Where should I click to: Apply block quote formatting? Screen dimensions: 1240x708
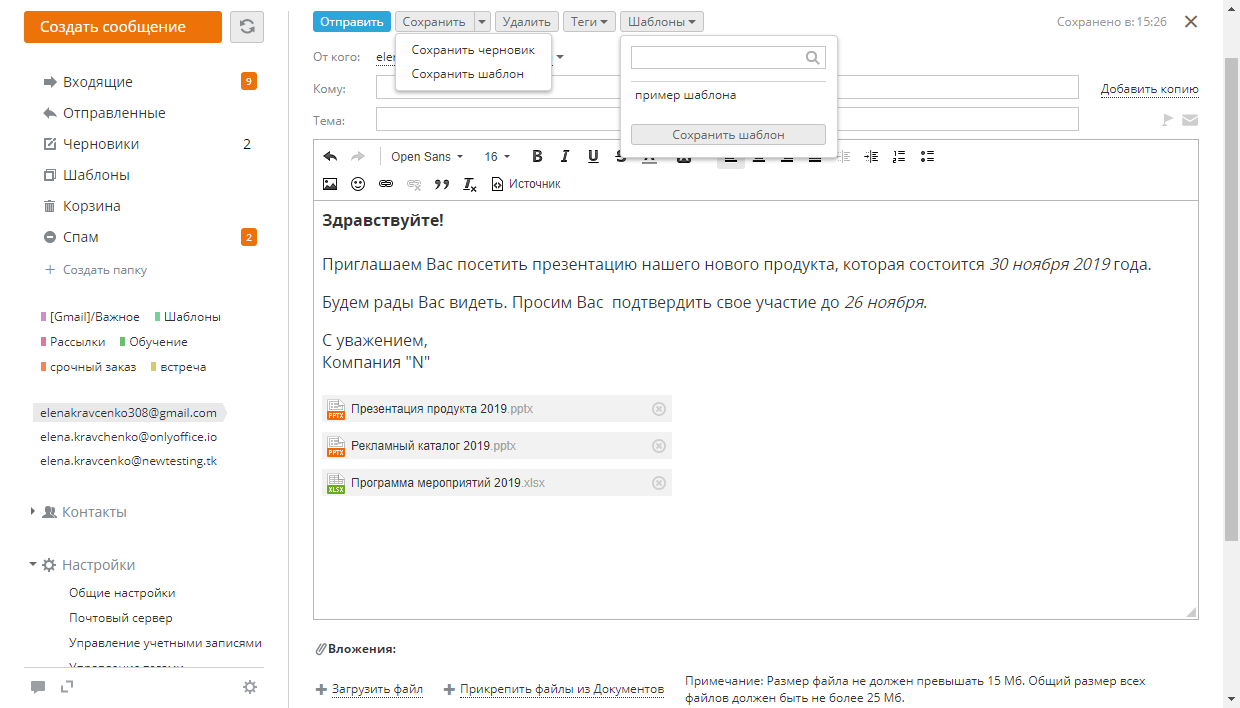tap(442, 184)
